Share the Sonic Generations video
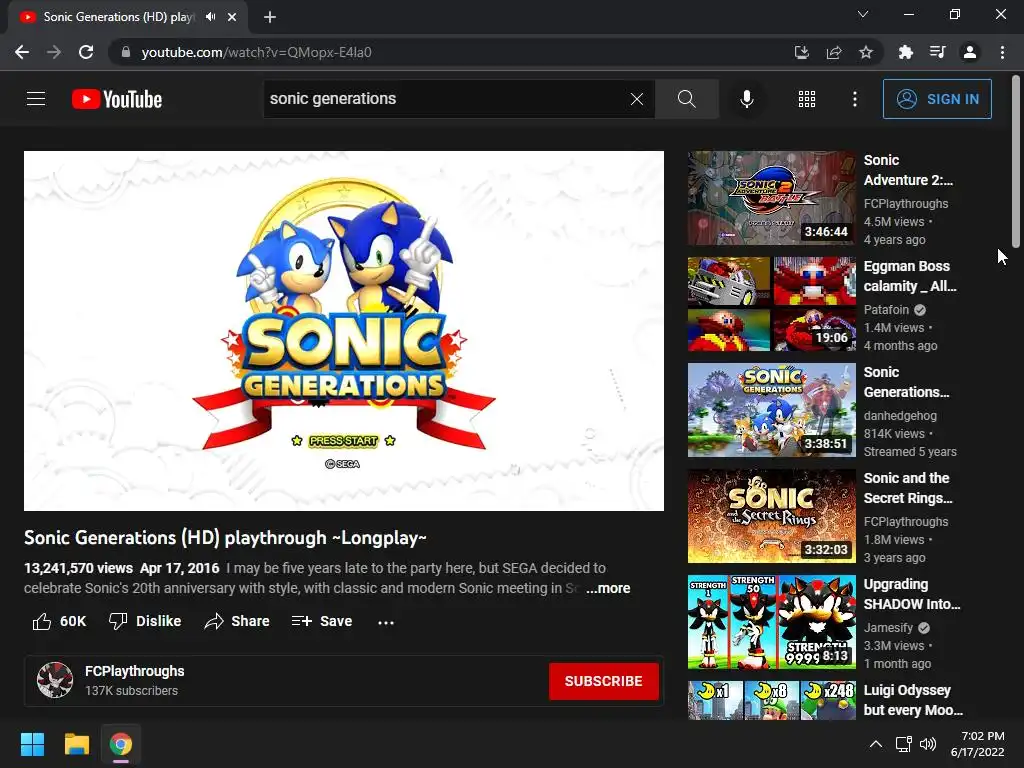1024x768 pixels. pos(236,621)
